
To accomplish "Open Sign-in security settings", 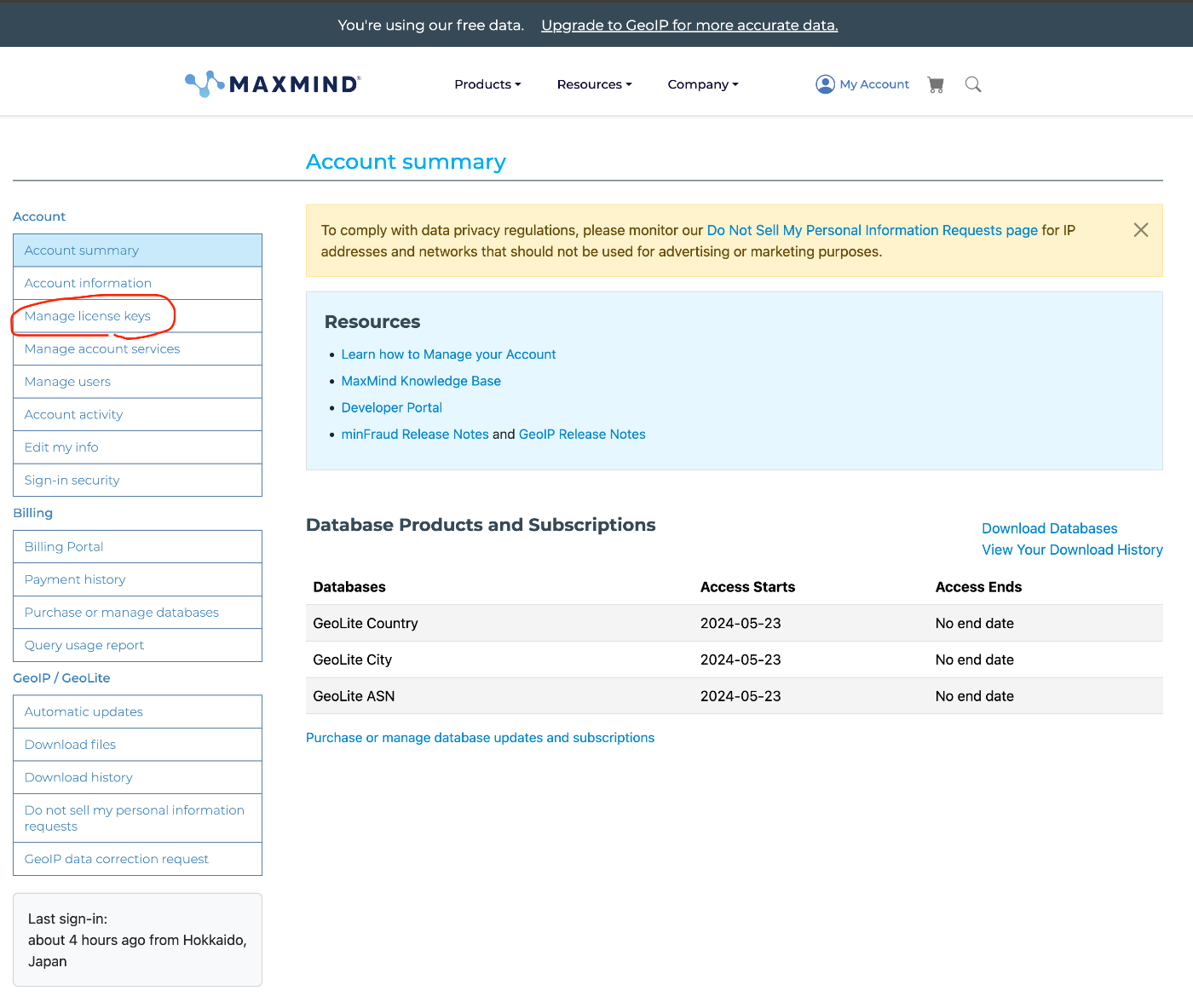I will [x=137, y=481].
